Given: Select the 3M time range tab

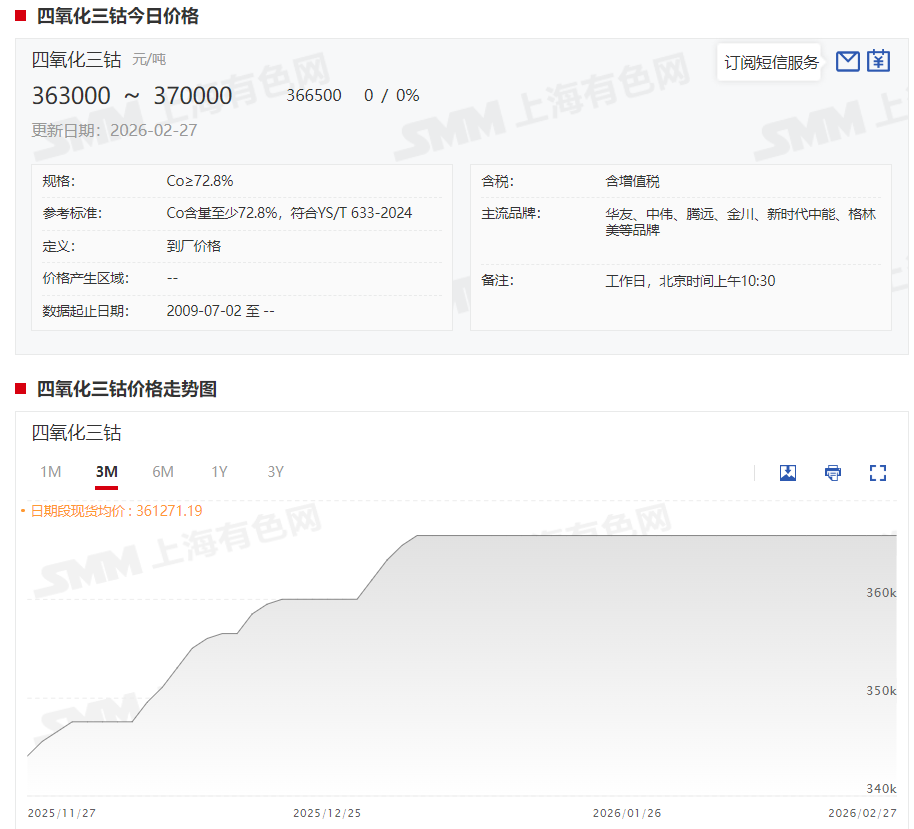Looking at the screenshot, I should pos(107,472).
